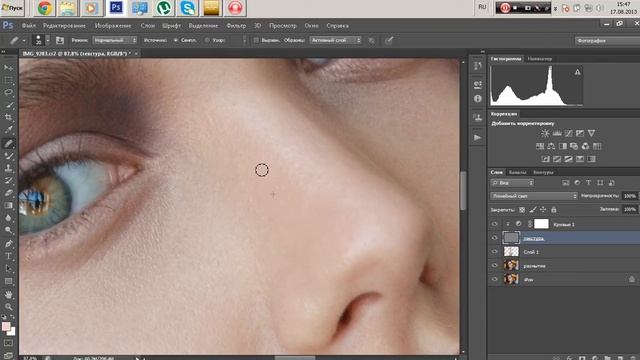Add a Brightness/Contrast adjustment
This screenshot has width=640, height=360.
point(545,133)
